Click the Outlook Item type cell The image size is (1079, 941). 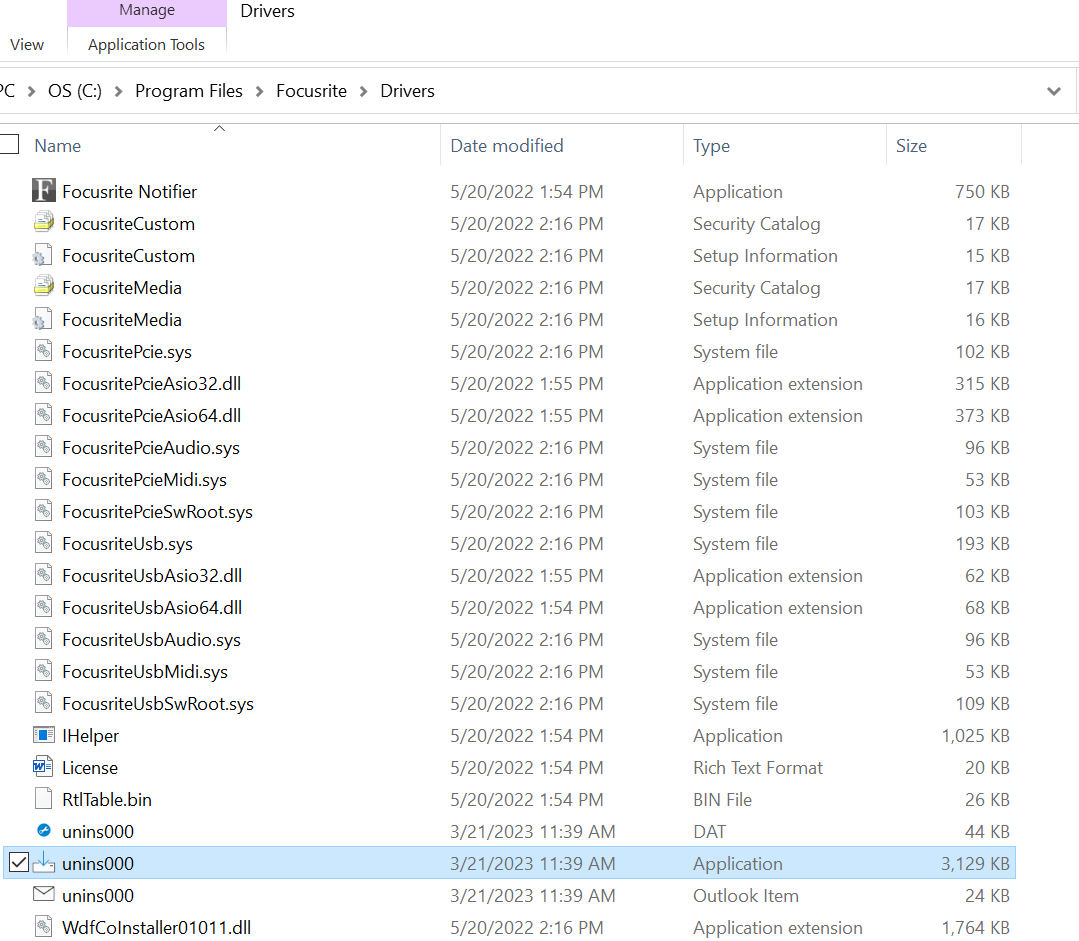pyautogui.click(x=745, y=896)
